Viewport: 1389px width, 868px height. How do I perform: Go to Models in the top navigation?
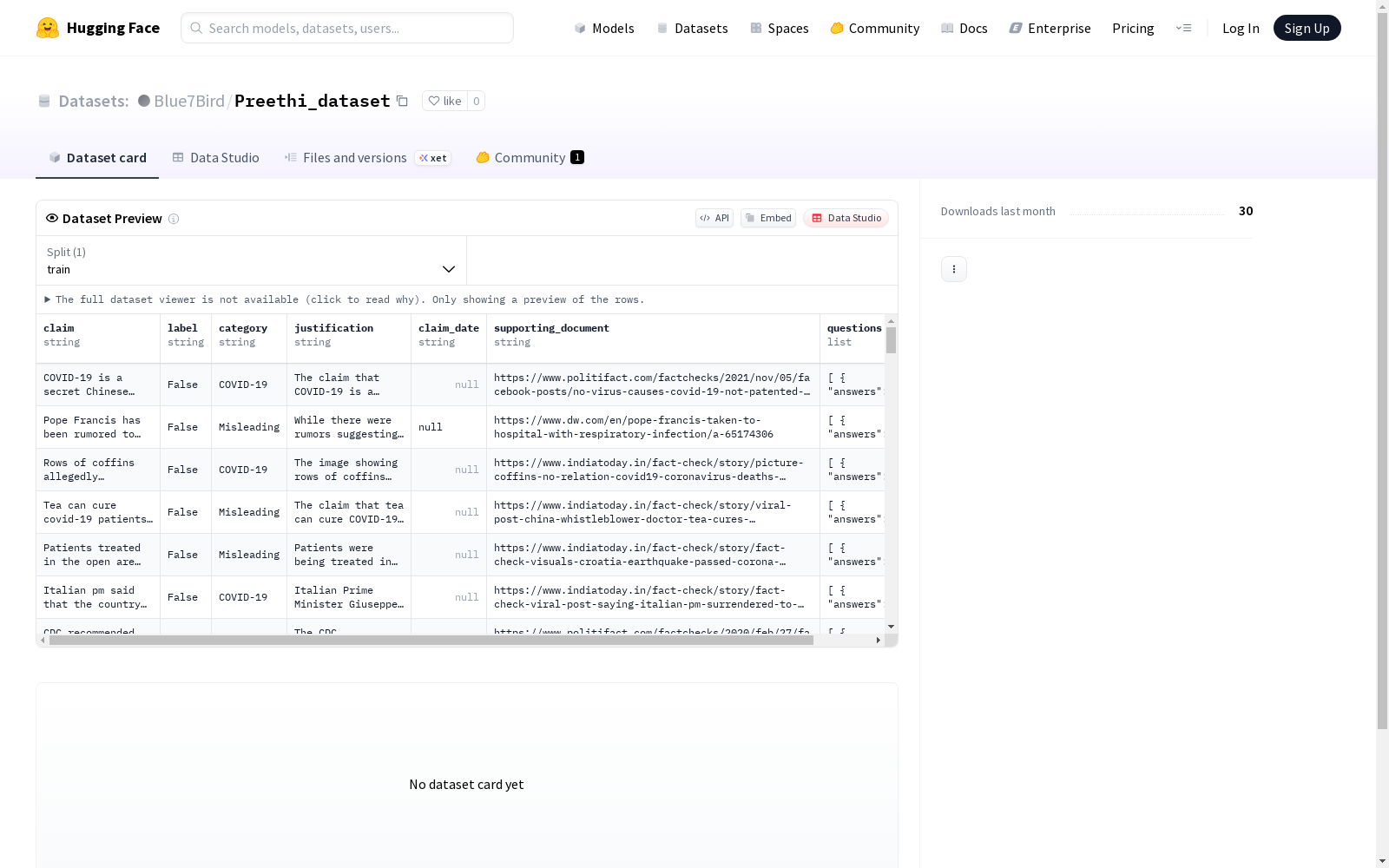coord(604,28)
